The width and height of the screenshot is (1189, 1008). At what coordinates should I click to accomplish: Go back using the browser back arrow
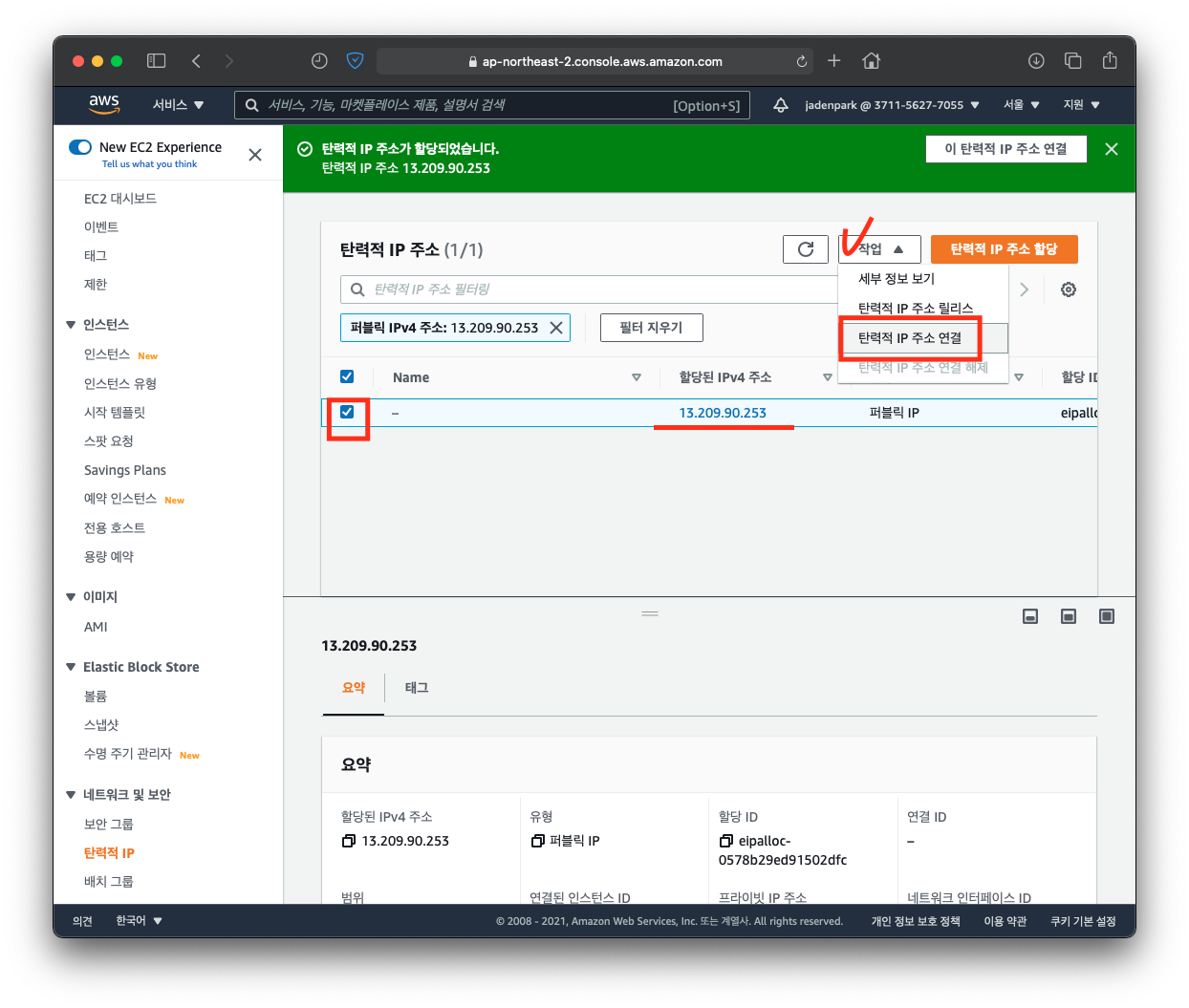196,61
